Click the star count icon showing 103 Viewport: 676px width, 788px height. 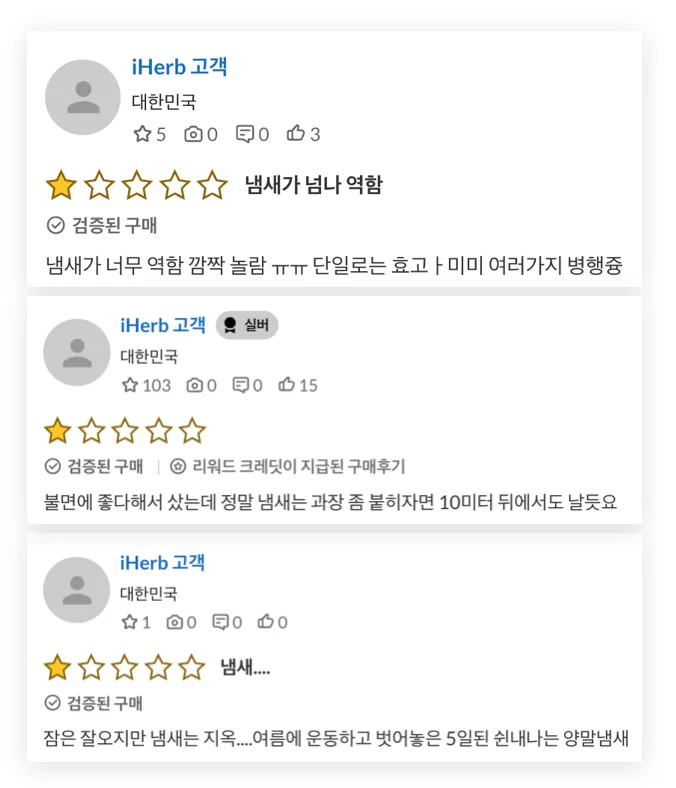[x=130, y=385]
